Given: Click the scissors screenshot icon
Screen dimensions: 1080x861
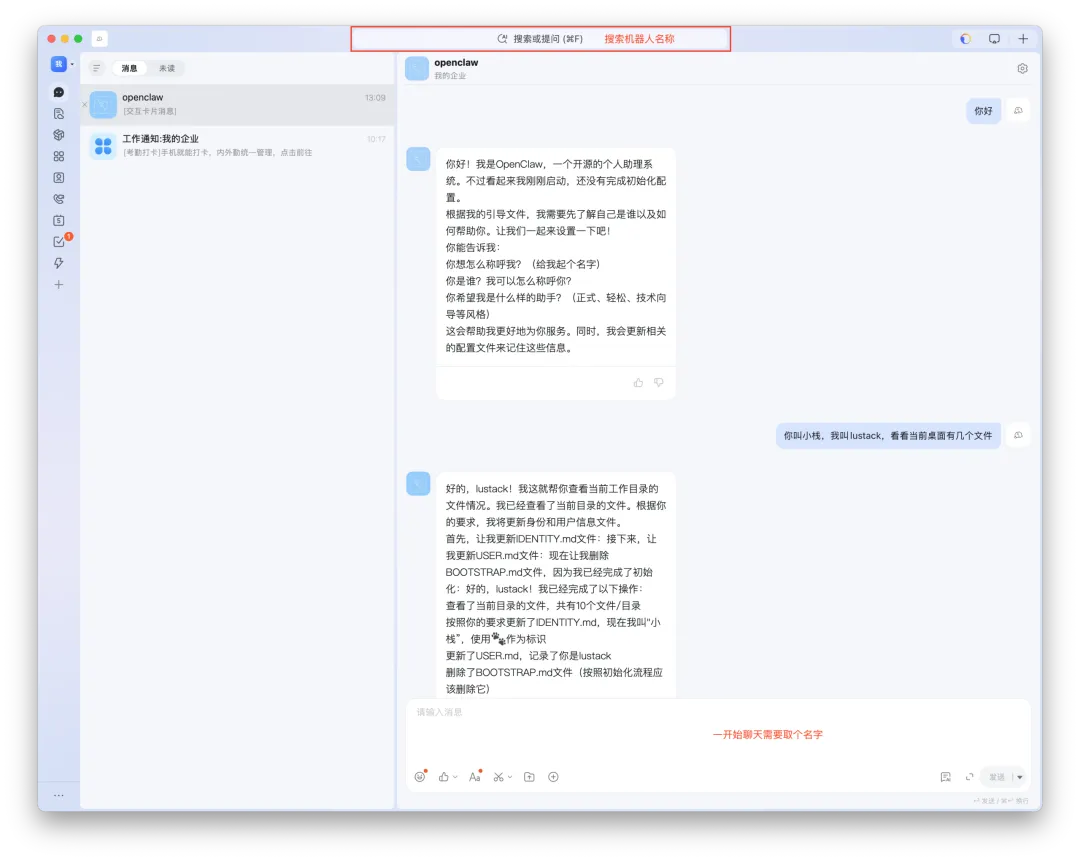Looking at the screenshot, I should click(499, 777).
